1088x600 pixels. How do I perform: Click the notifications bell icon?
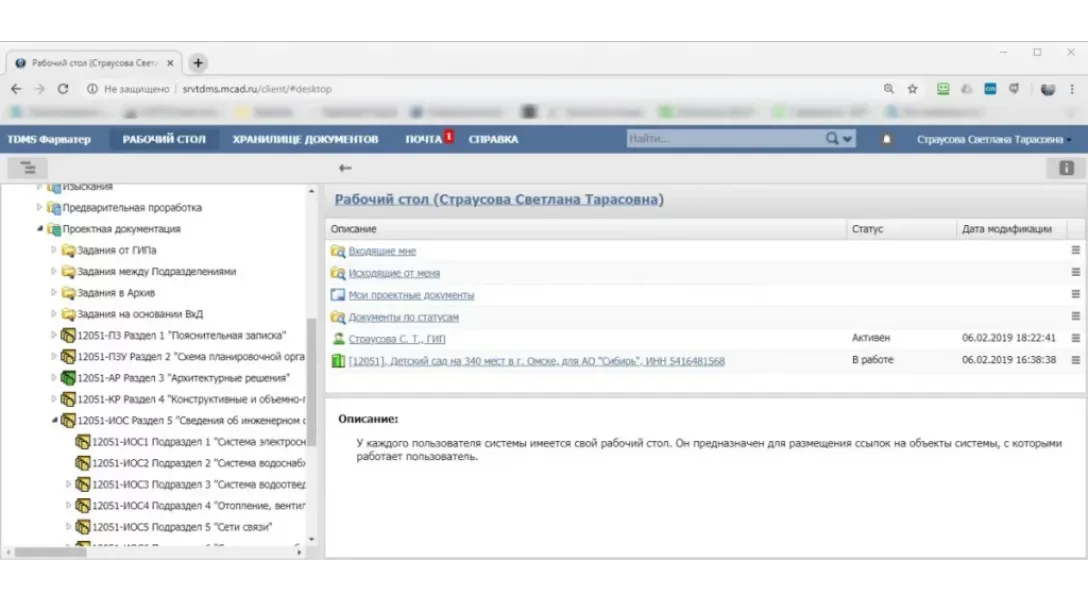pyautogui.click(x=886, y=140)
